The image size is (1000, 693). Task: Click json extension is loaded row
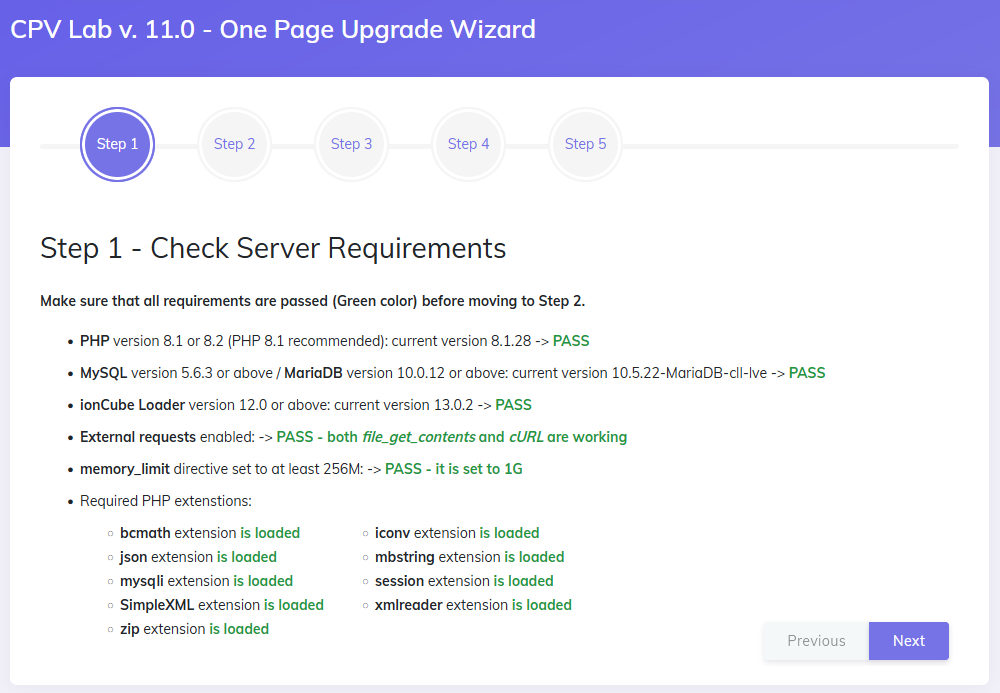[x=198, y=557]
